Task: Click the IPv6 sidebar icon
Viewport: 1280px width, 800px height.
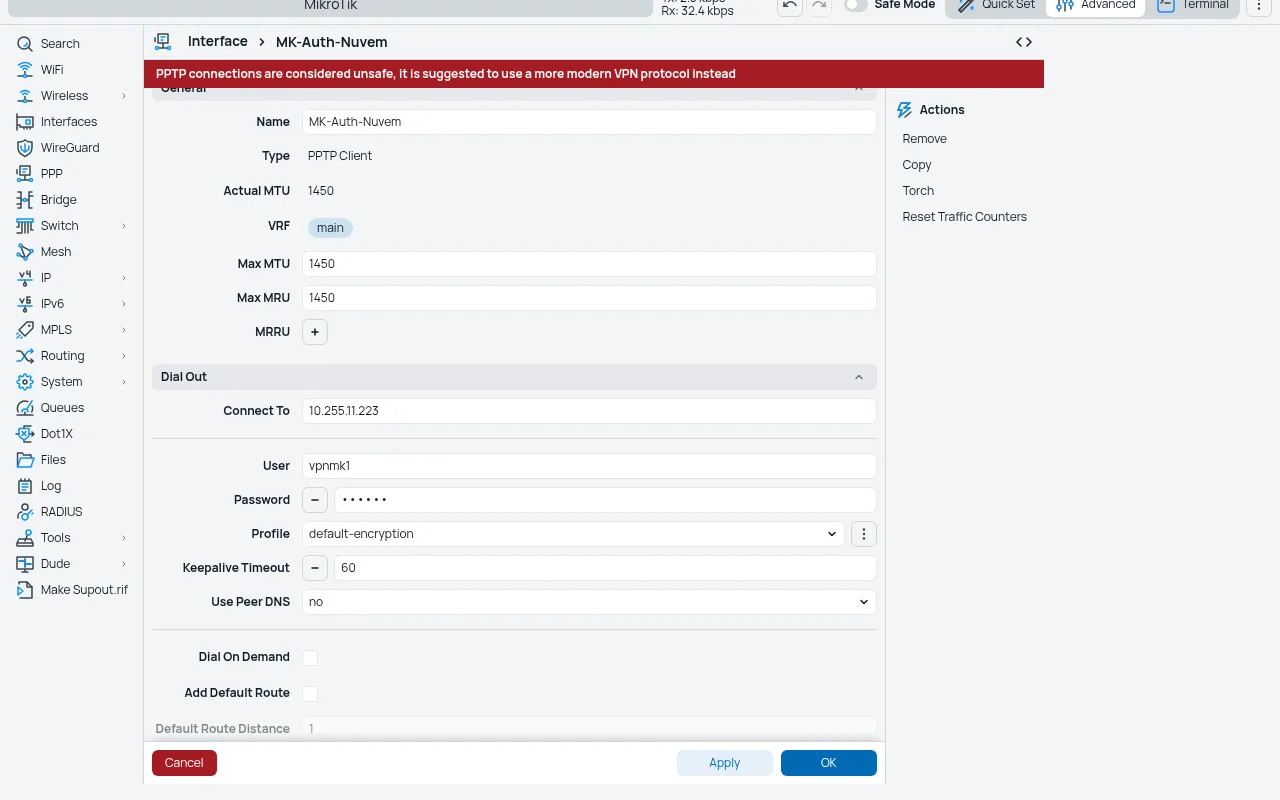Action: [25, 304]
